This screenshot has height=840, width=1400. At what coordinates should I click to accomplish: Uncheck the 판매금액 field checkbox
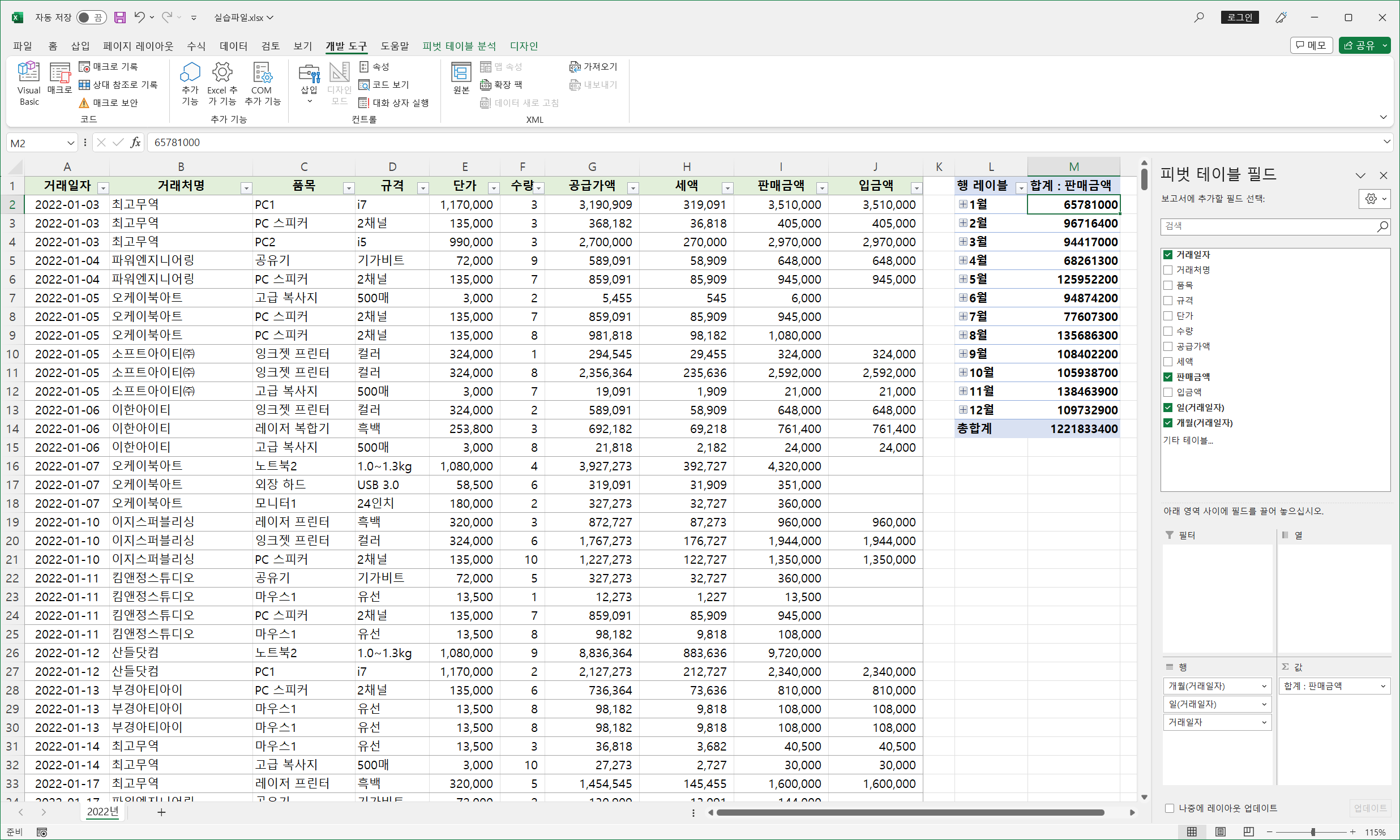point(1168,377)
